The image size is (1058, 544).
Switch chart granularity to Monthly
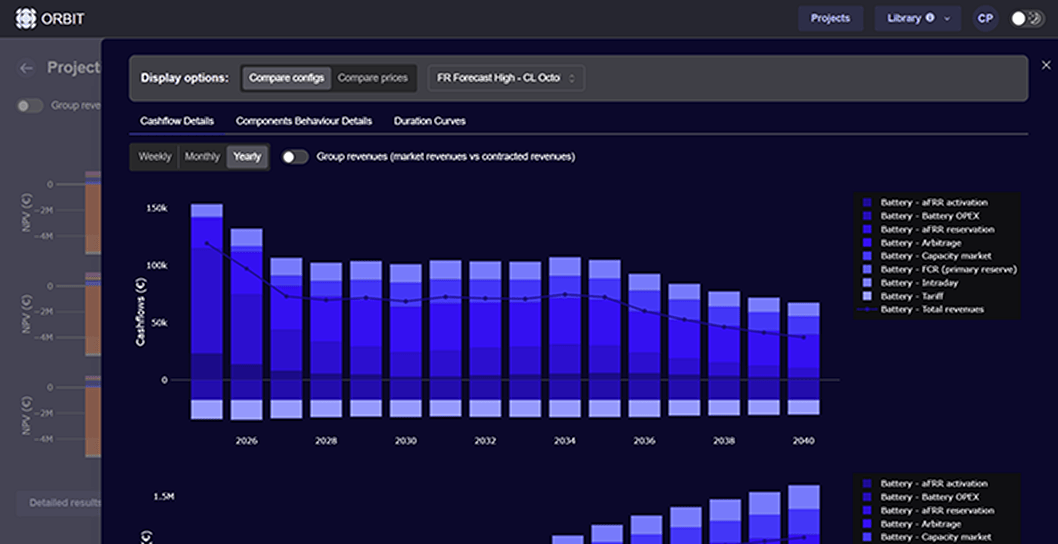pyautogui.click(x=202, y=157)
